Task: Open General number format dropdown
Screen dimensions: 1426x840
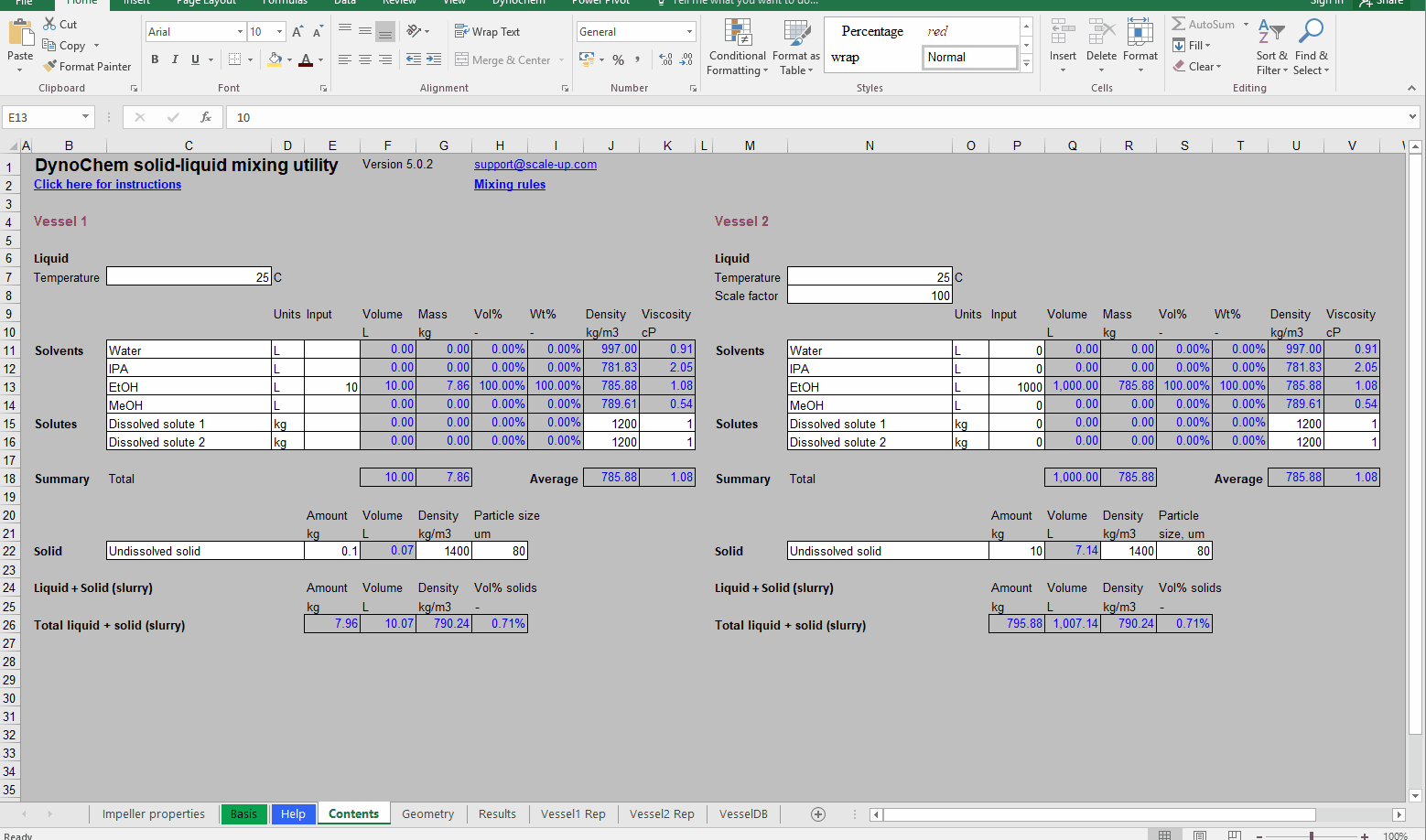Action: point(689,32)
